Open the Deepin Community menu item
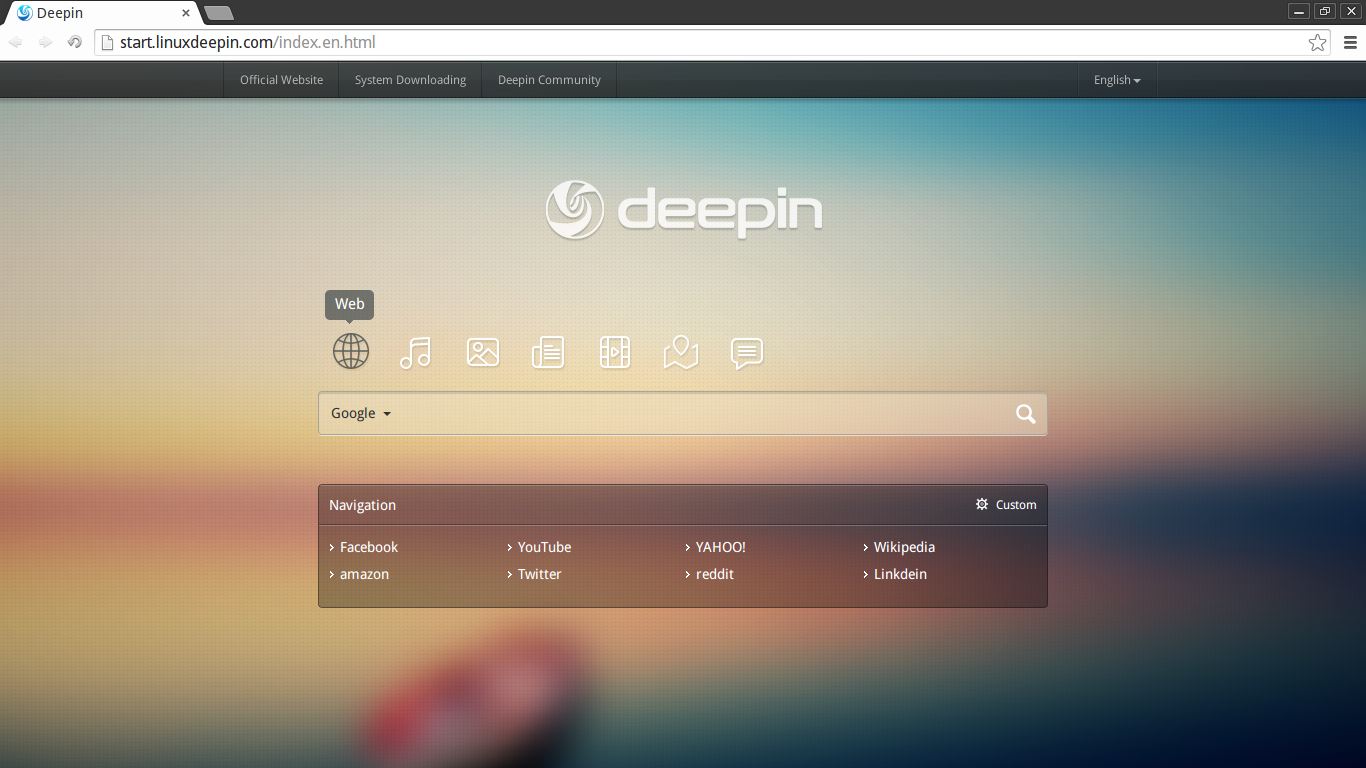The width and height of the screenshot is (1366, 768). 549,80
